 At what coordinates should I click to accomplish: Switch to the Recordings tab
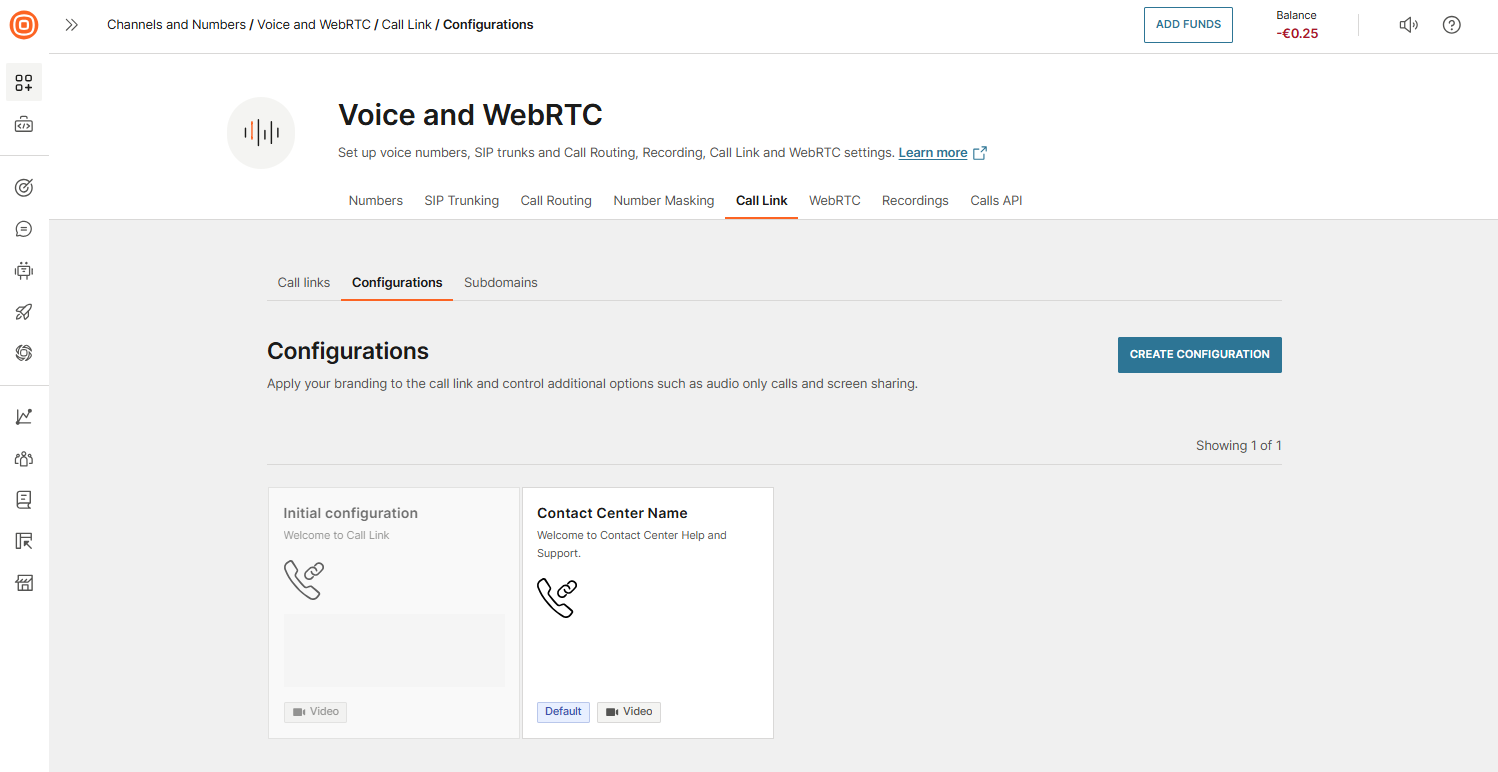[915, 200]
